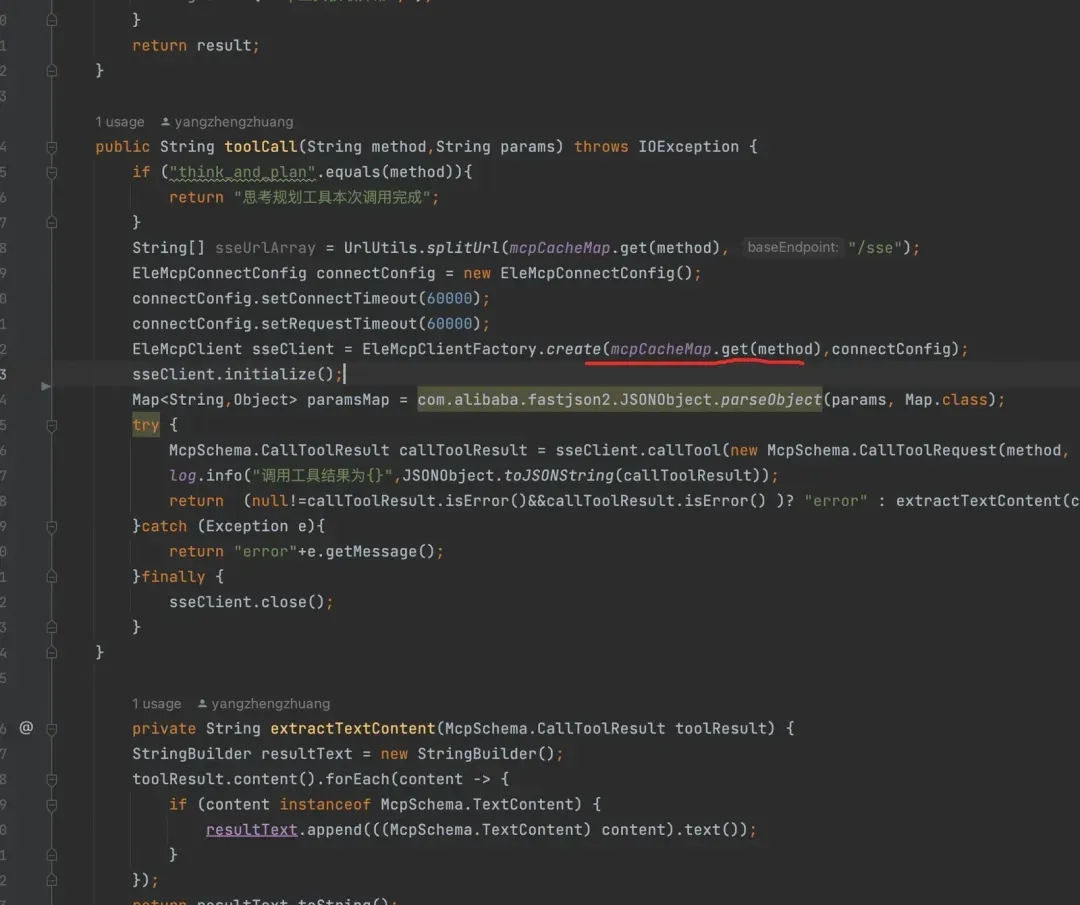Click sseClient.close() statement
Viewport: 1080px width, 905px height.
[x=251, y=603]
